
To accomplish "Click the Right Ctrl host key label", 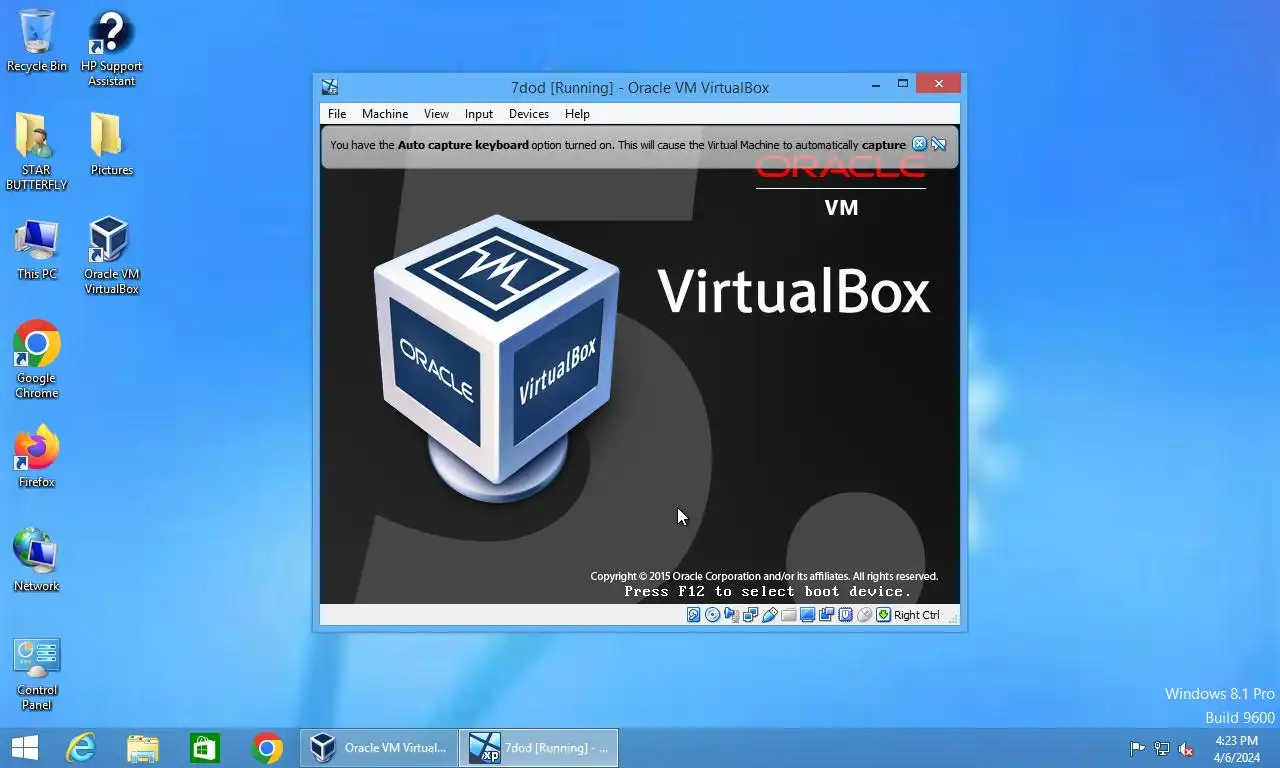I will 917,615.
